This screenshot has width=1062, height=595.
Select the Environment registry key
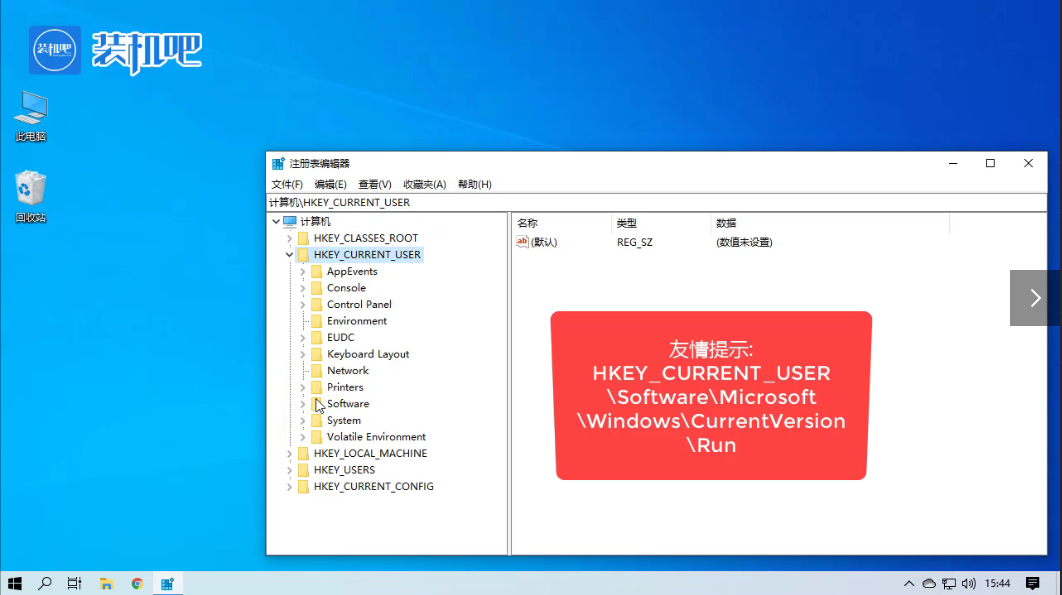[356, 321]
